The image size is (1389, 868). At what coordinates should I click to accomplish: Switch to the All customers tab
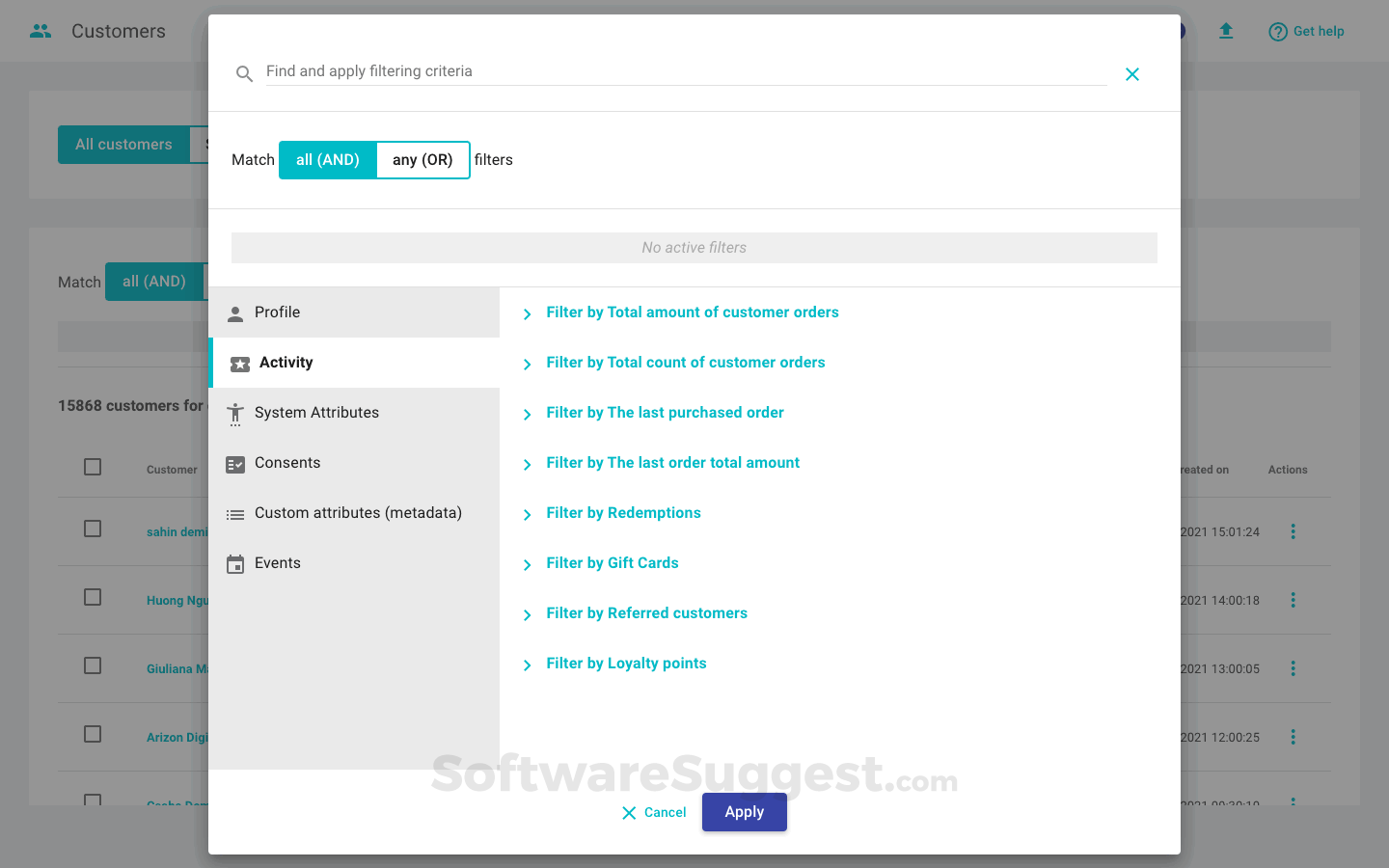(124, 144)
